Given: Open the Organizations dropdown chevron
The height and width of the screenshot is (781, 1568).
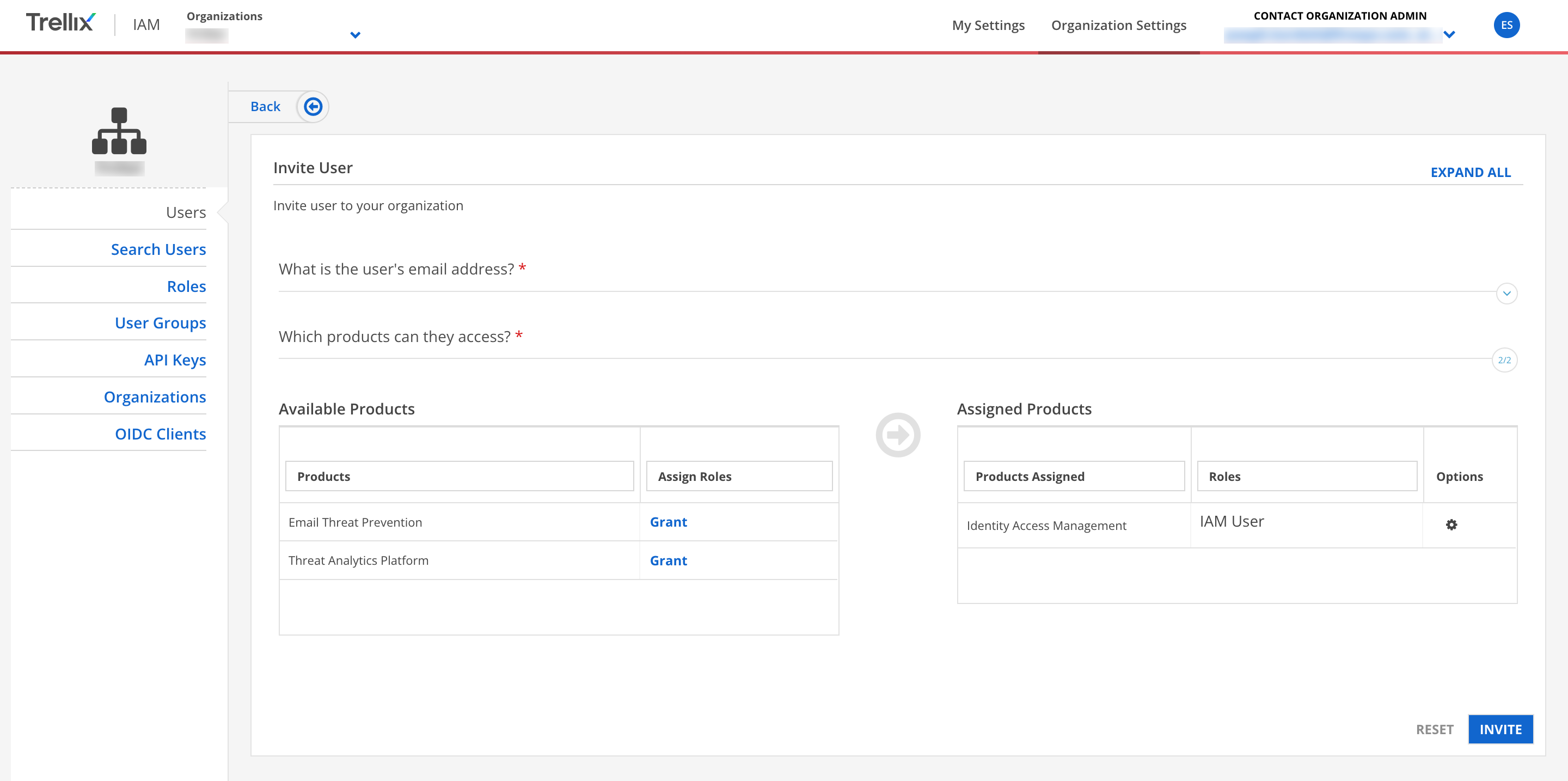Looking at the screenshot, I should pyautogui.click(x=356, y=35).
